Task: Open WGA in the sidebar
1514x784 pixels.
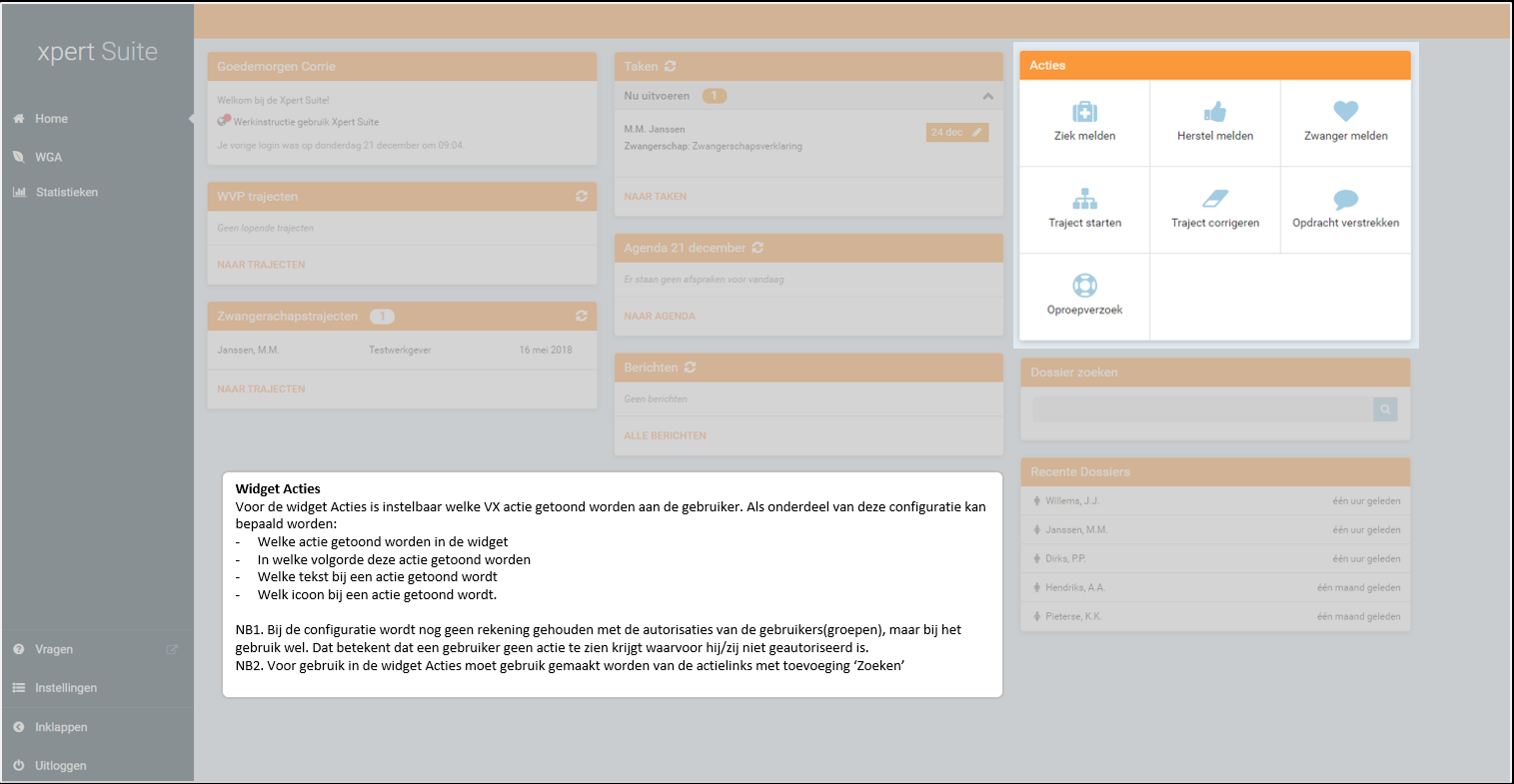Action: point(48,157)
